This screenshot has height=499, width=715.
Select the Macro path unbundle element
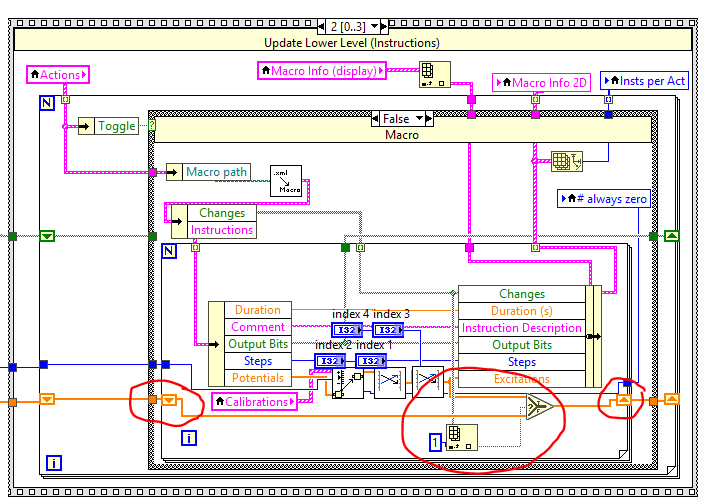217,172
